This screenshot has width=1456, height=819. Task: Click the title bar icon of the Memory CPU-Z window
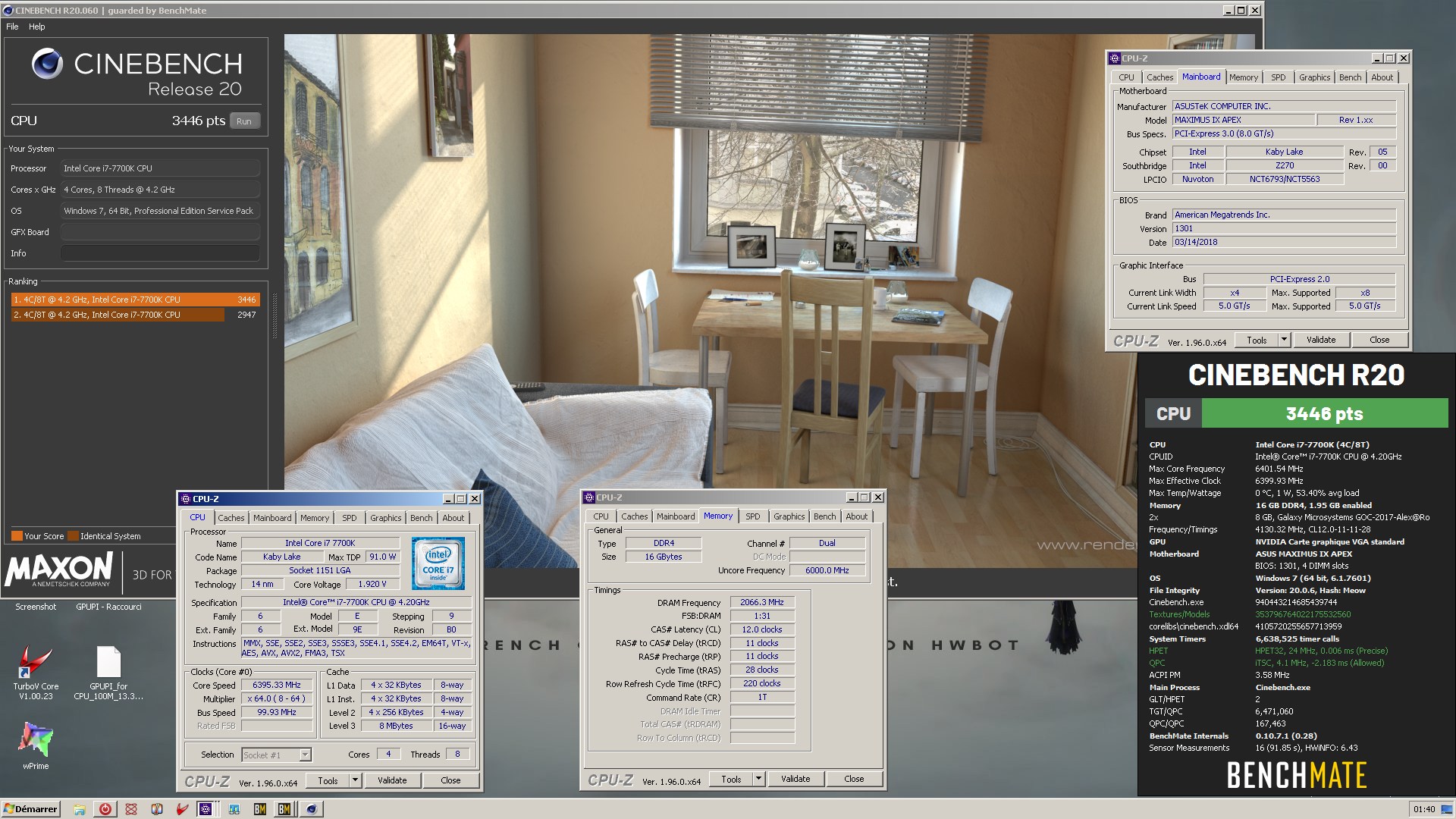pos(588,497)
